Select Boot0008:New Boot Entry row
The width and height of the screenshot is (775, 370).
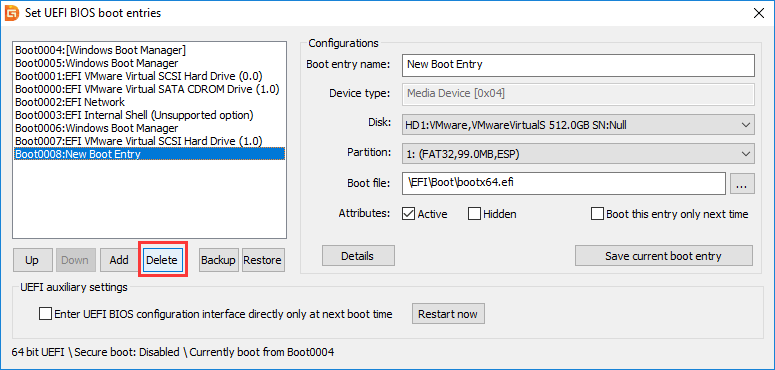click(149, 154)
